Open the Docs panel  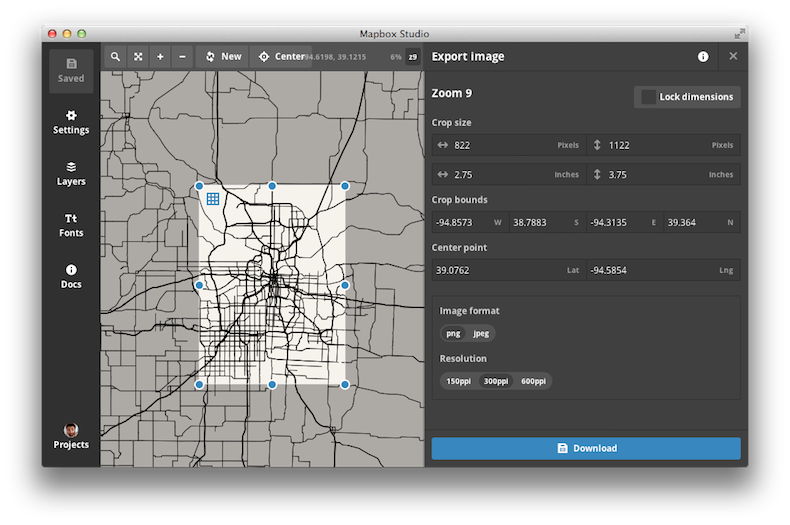(71, 277)
